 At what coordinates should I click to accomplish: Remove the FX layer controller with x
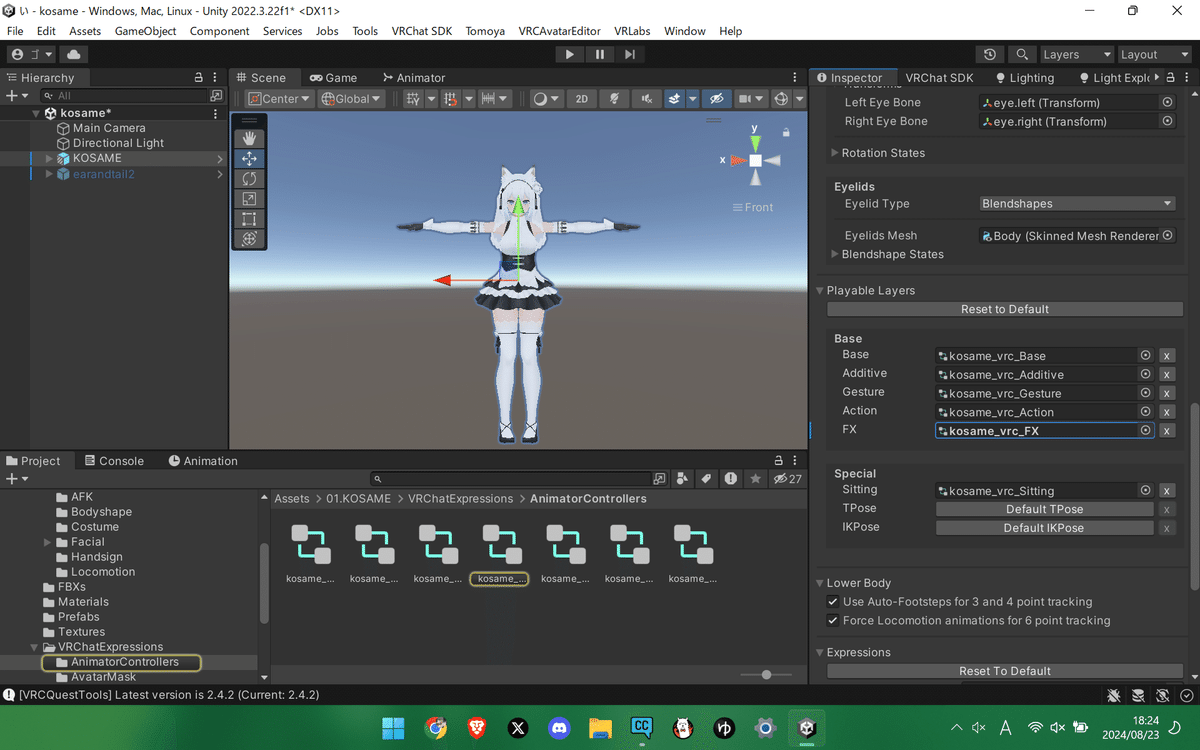1167,431
